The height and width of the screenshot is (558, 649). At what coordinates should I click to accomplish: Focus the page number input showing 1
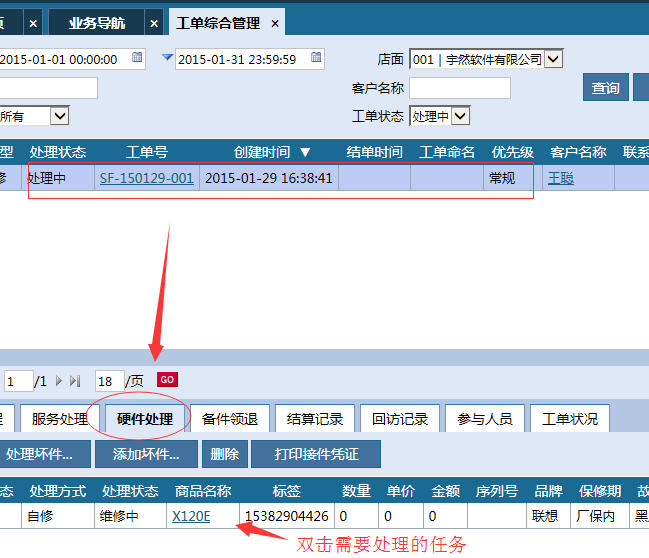coord(19,381)
